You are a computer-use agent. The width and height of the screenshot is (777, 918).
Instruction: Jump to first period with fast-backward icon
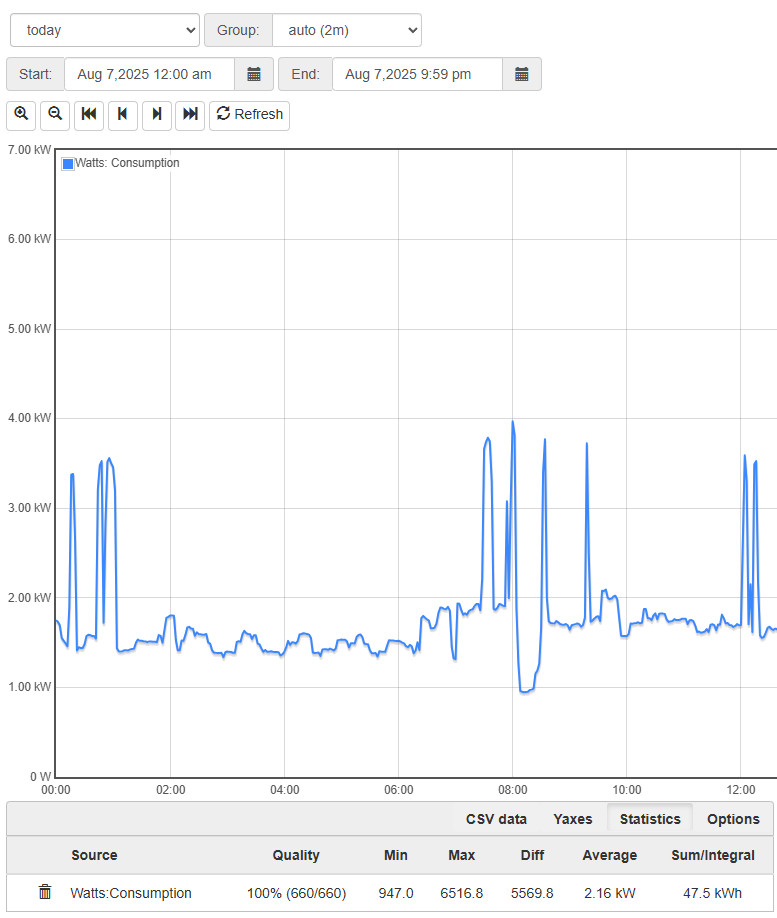[x=89, y=114]
